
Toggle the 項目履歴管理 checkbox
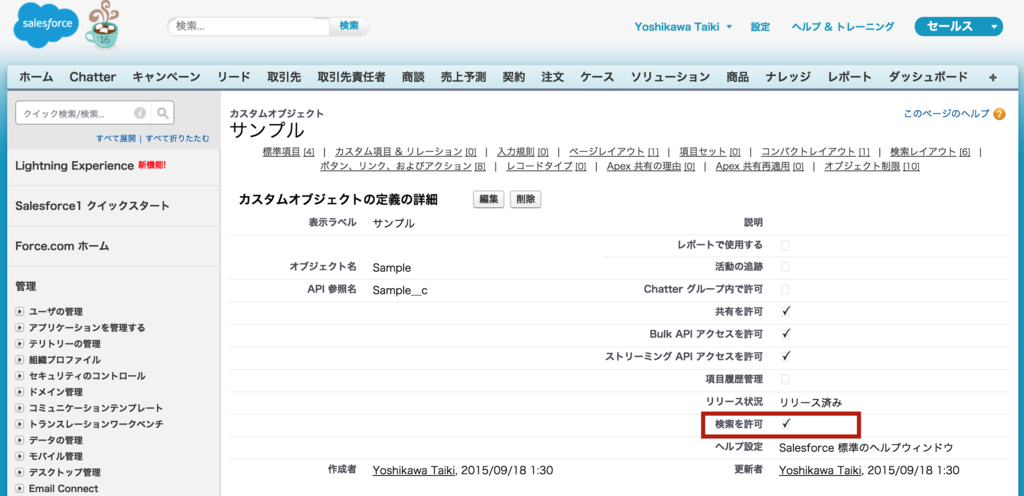tap(785, 379)
